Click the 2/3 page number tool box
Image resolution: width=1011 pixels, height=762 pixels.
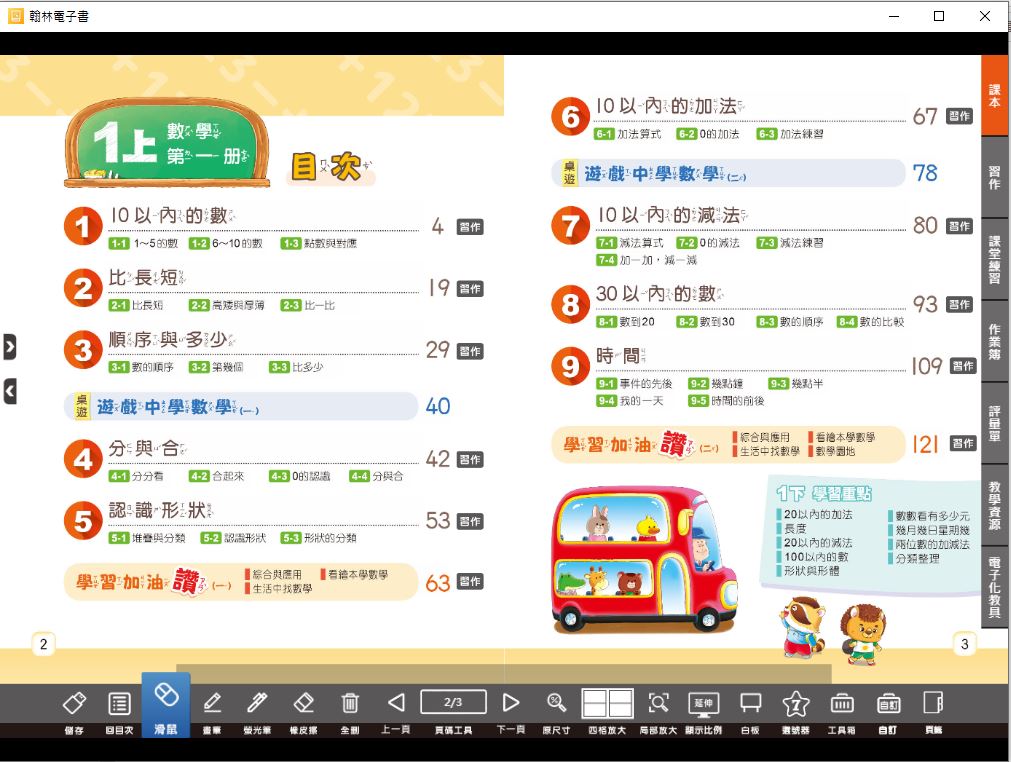(x=453, y=702)
